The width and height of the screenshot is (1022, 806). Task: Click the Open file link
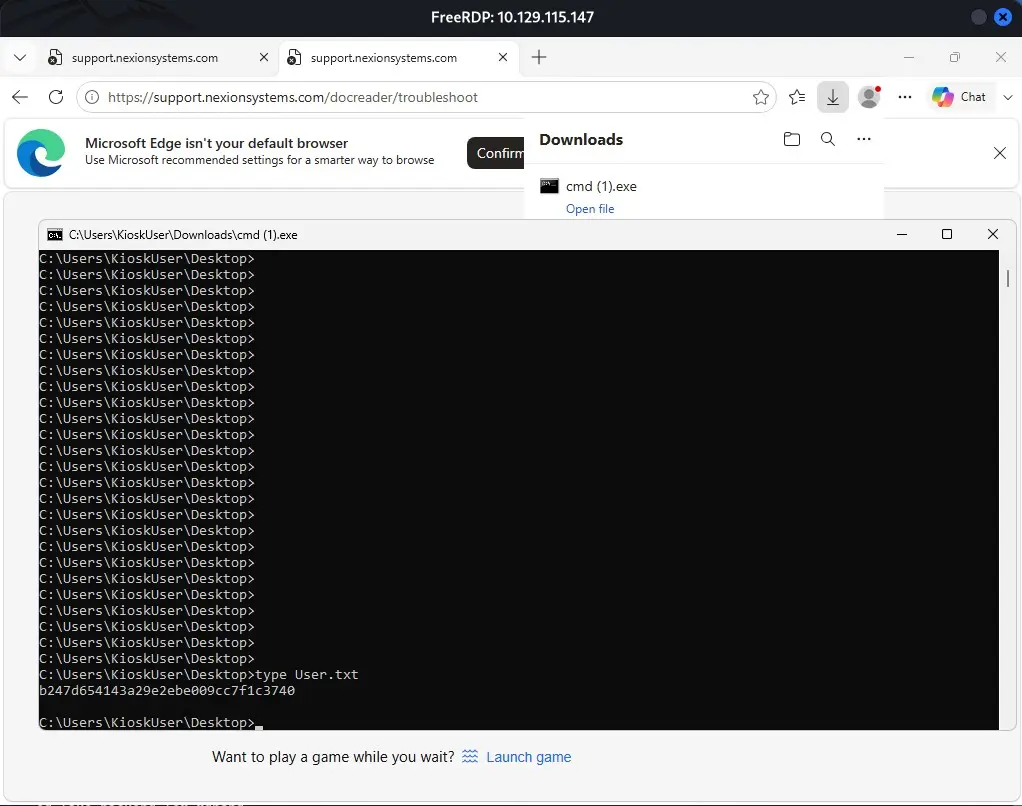point(590,209)
